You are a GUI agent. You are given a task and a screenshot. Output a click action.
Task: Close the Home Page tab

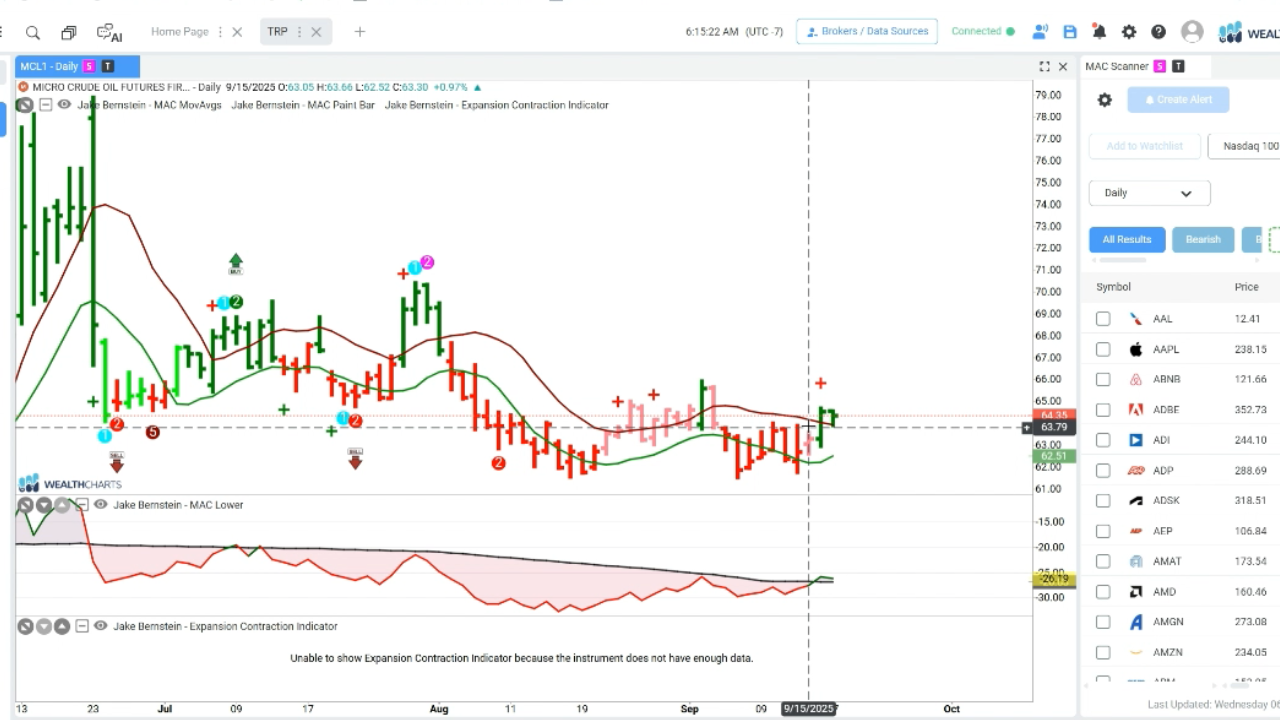[237, 32]
